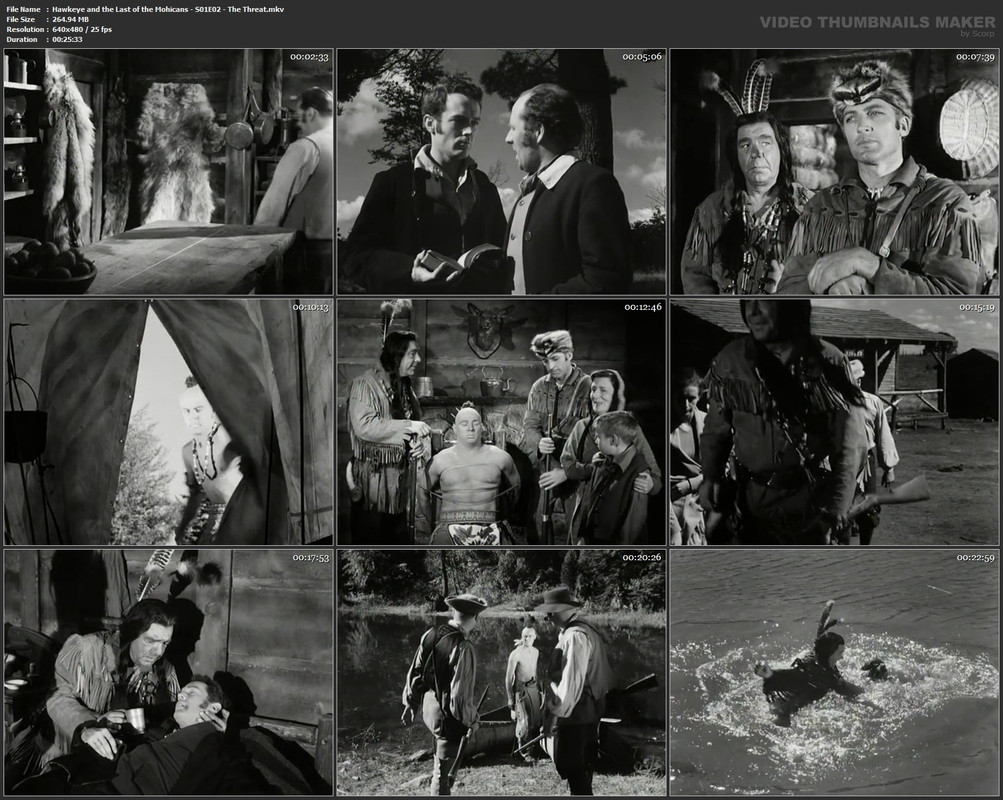
Task: Open the thumbnail at 00:12:46
Action: (x=502, y=422)
